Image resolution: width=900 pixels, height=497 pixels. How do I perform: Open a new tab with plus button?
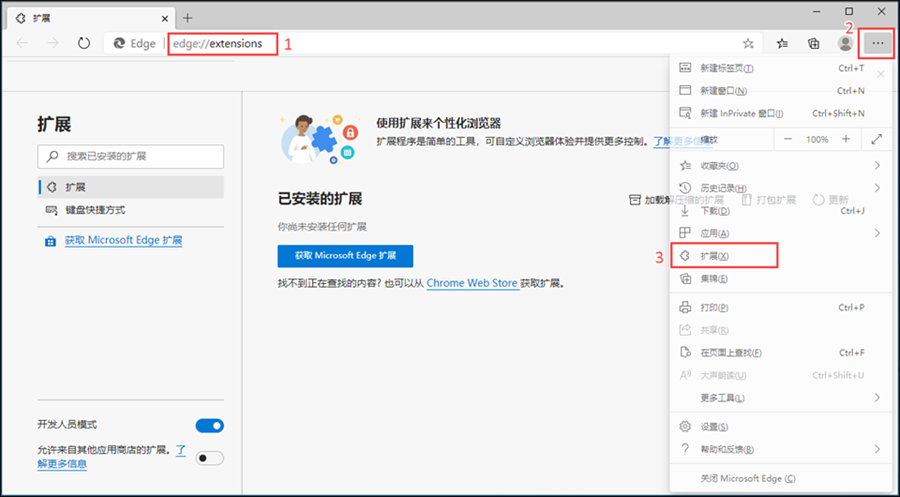click(x=187, y=17)
